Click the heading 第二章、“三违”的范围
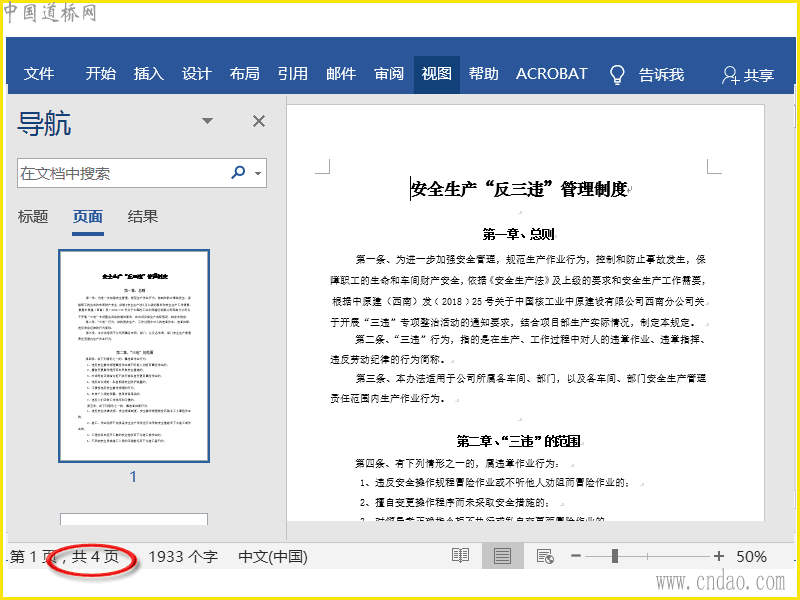The width and height of the screenshot is (800, 600). point(518,441)
